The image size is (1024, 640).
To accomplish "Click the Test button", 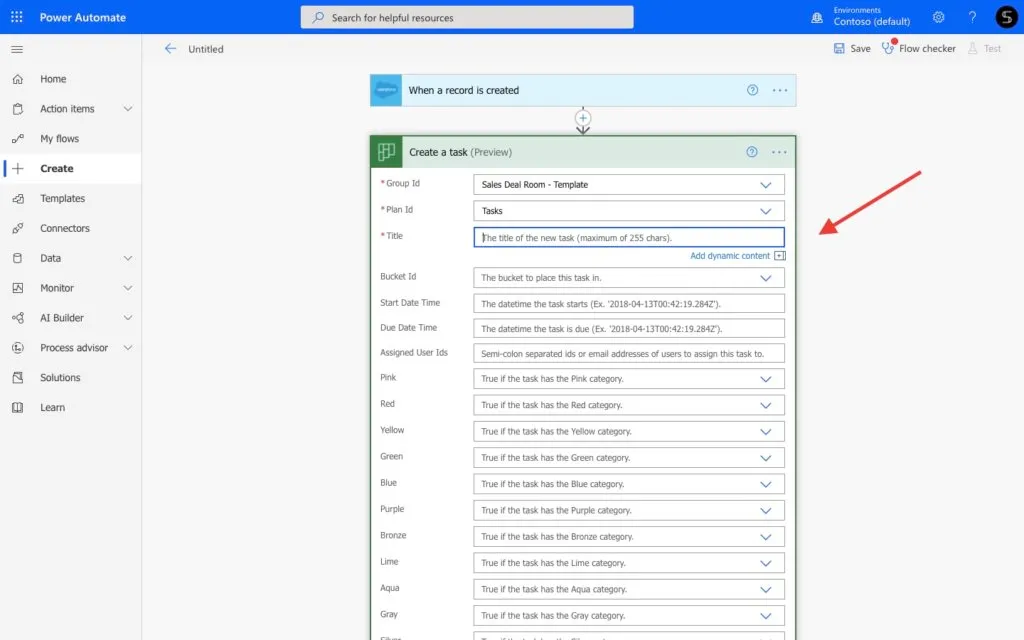I will coord(984,48).
